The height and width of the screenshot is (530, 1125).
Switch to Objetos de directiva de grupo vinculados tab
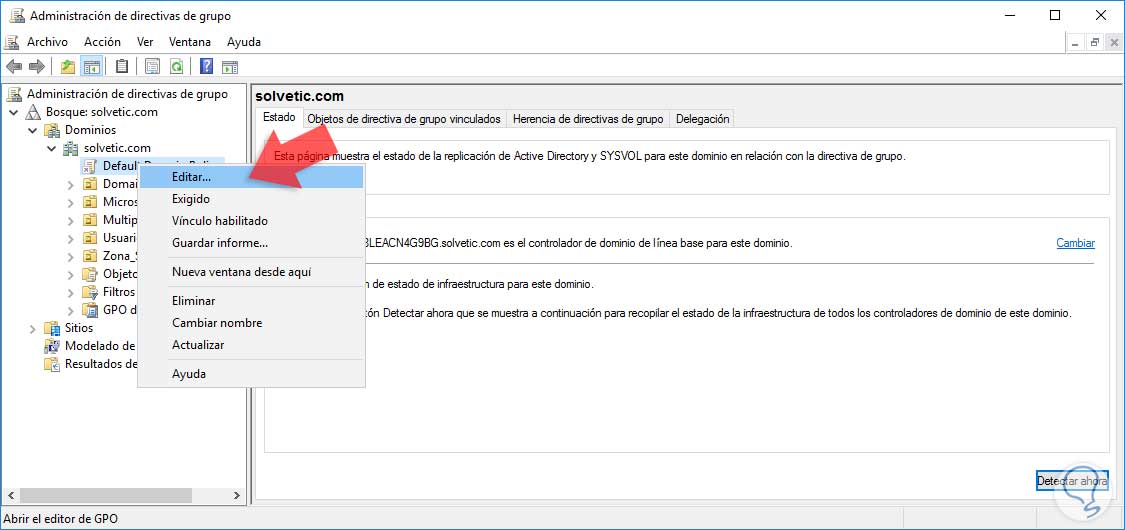tap(404, 119)
